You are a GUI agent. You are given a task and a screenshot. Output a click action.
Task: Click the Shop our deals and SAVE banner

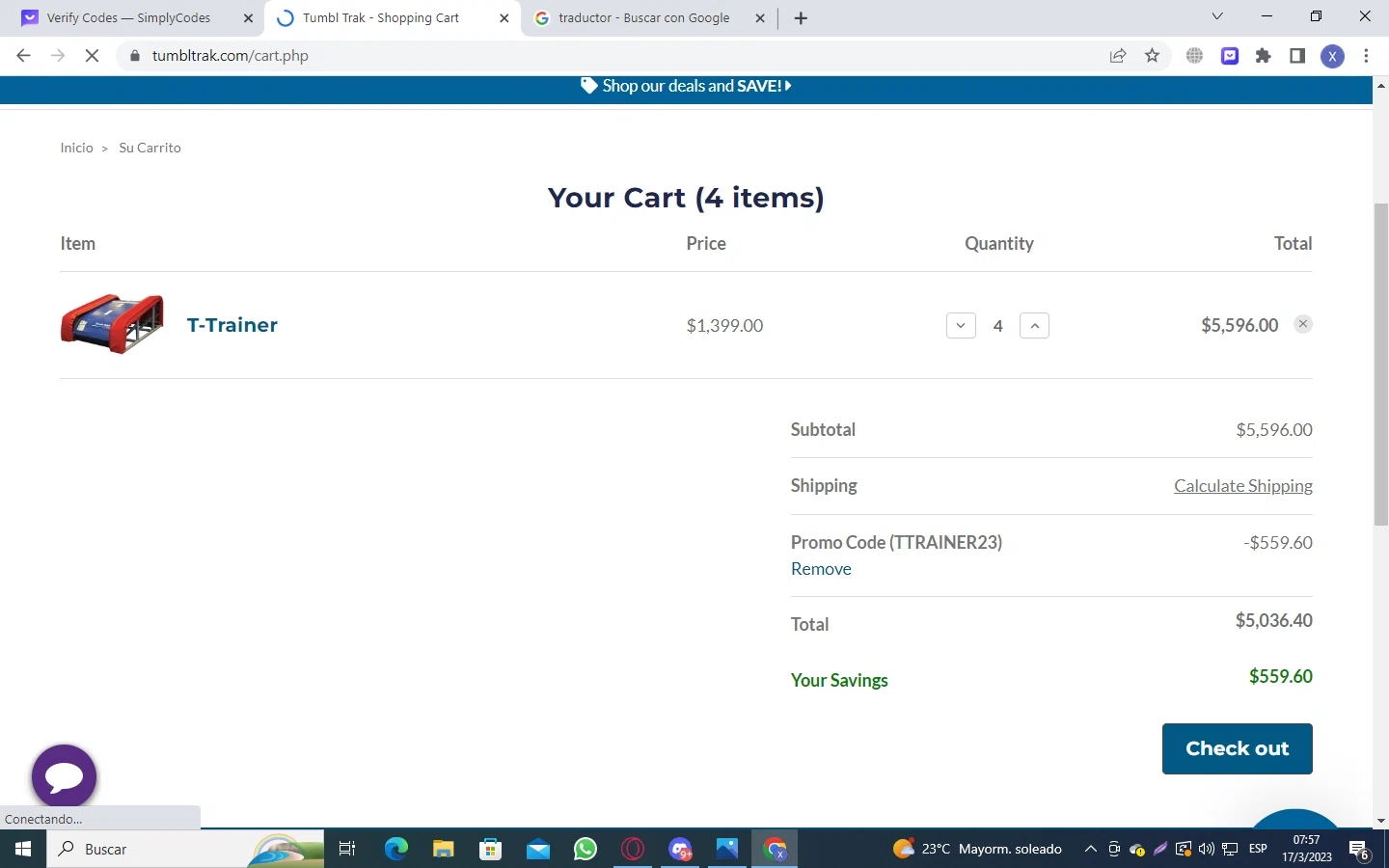tap(686, 86)
